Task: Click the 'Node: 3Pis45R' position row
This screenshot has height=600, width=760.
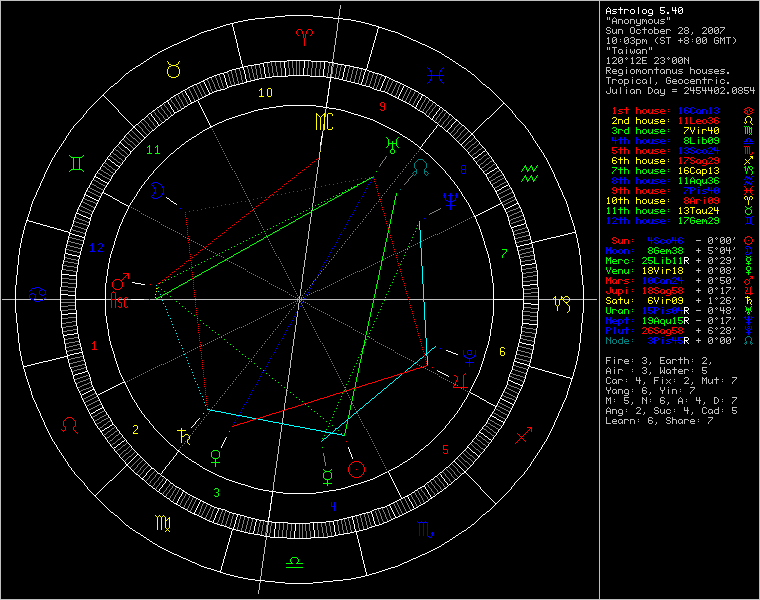Action: [x=671, y=341]
